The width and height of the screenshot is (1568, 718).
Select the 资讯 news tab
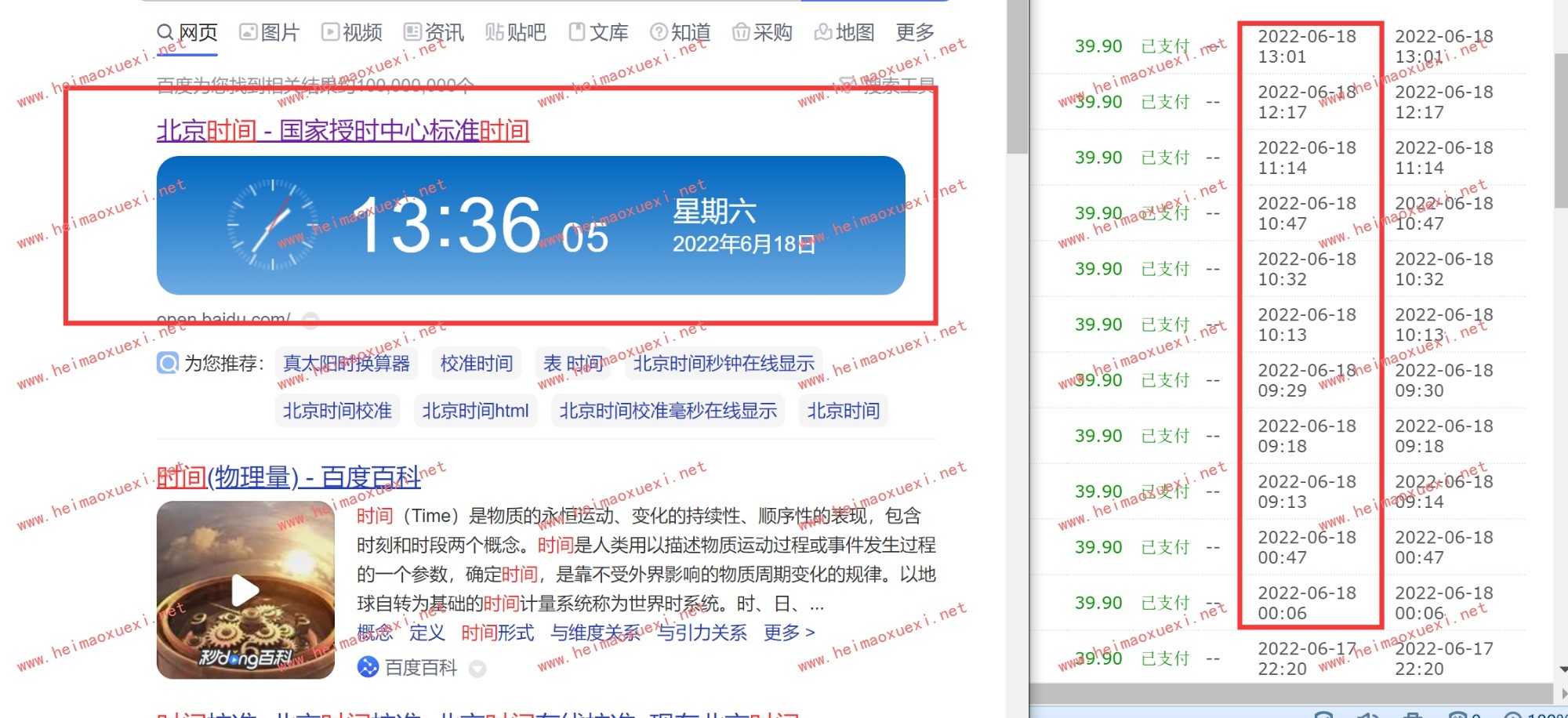click(x=434, y=32)
